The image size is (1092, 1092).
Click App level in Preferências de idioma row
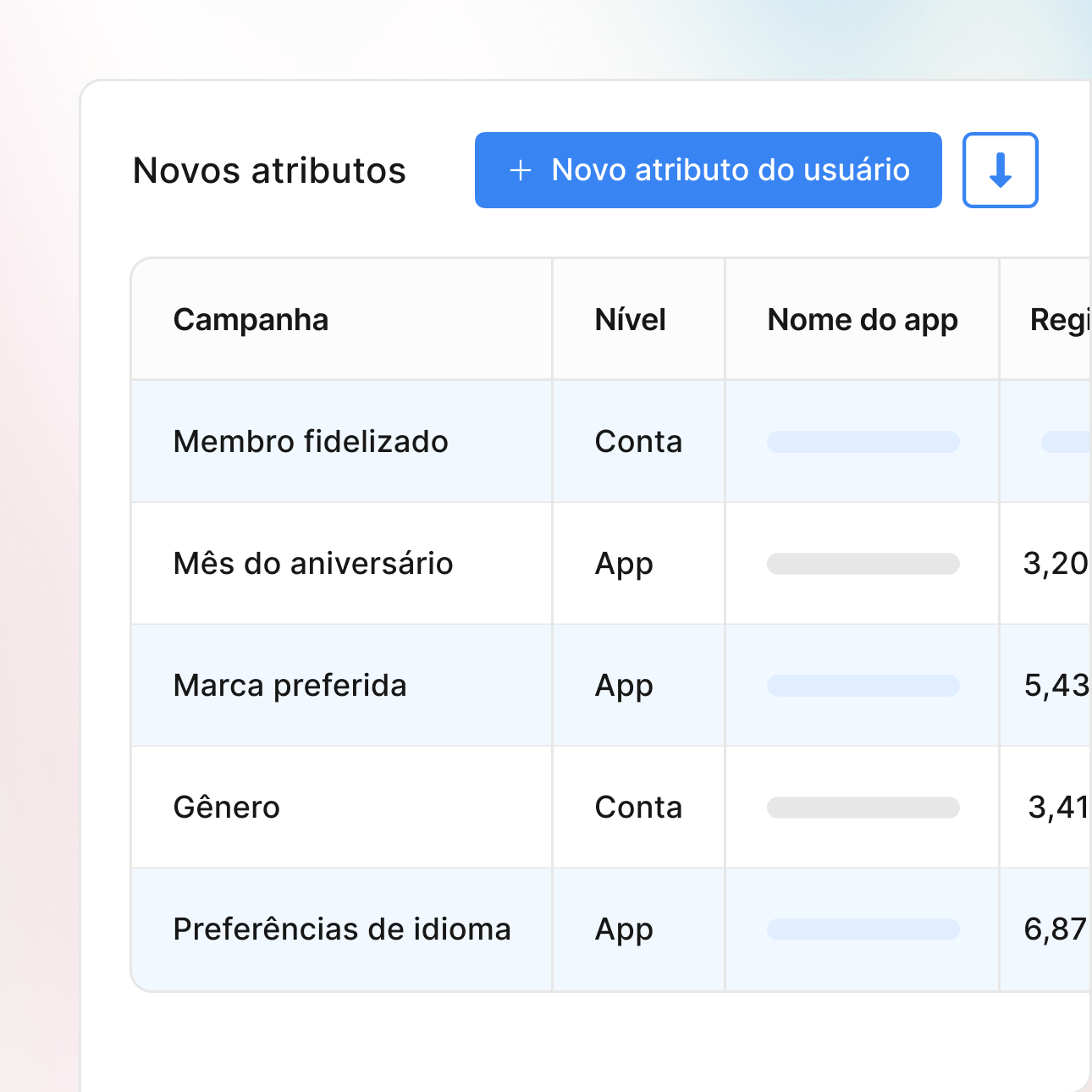(624, 929)
